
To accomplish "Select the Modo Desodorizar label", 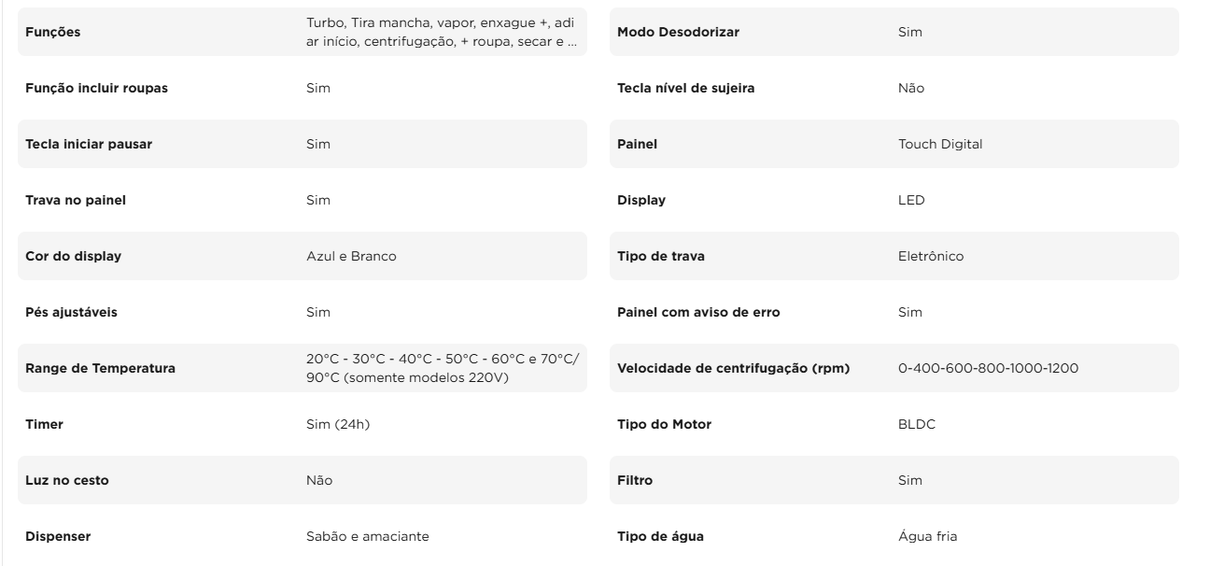I will tap(678, 32).
